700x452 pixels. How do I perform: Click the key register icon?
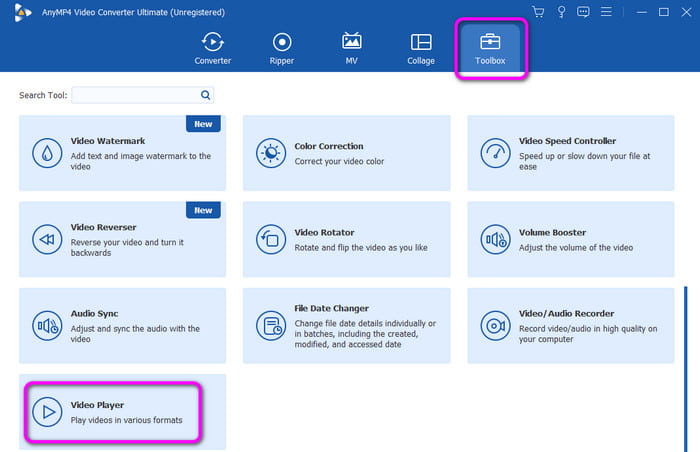click(x=561, y=12)
